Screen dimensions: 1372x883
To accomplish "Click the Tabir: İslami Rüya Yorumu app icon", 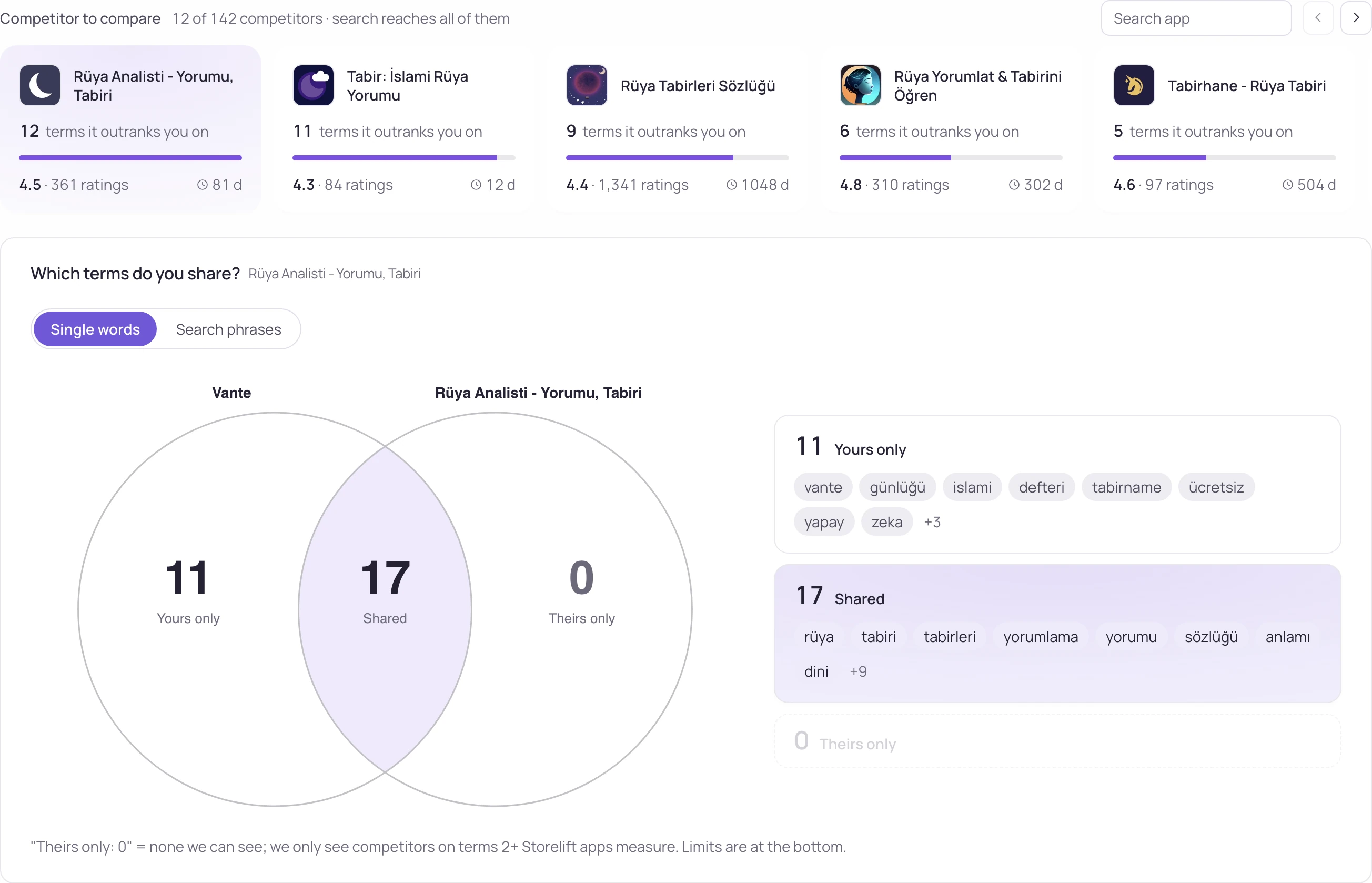I will click(314, 85).
